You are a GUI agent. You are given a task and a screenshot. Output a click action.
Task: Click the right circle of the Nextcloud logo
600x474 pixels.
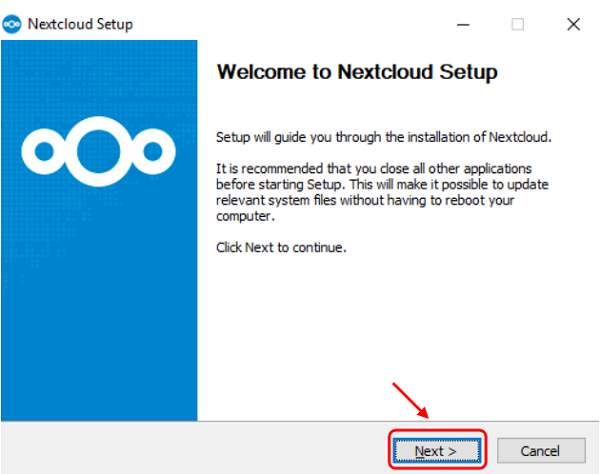[149, 152]
